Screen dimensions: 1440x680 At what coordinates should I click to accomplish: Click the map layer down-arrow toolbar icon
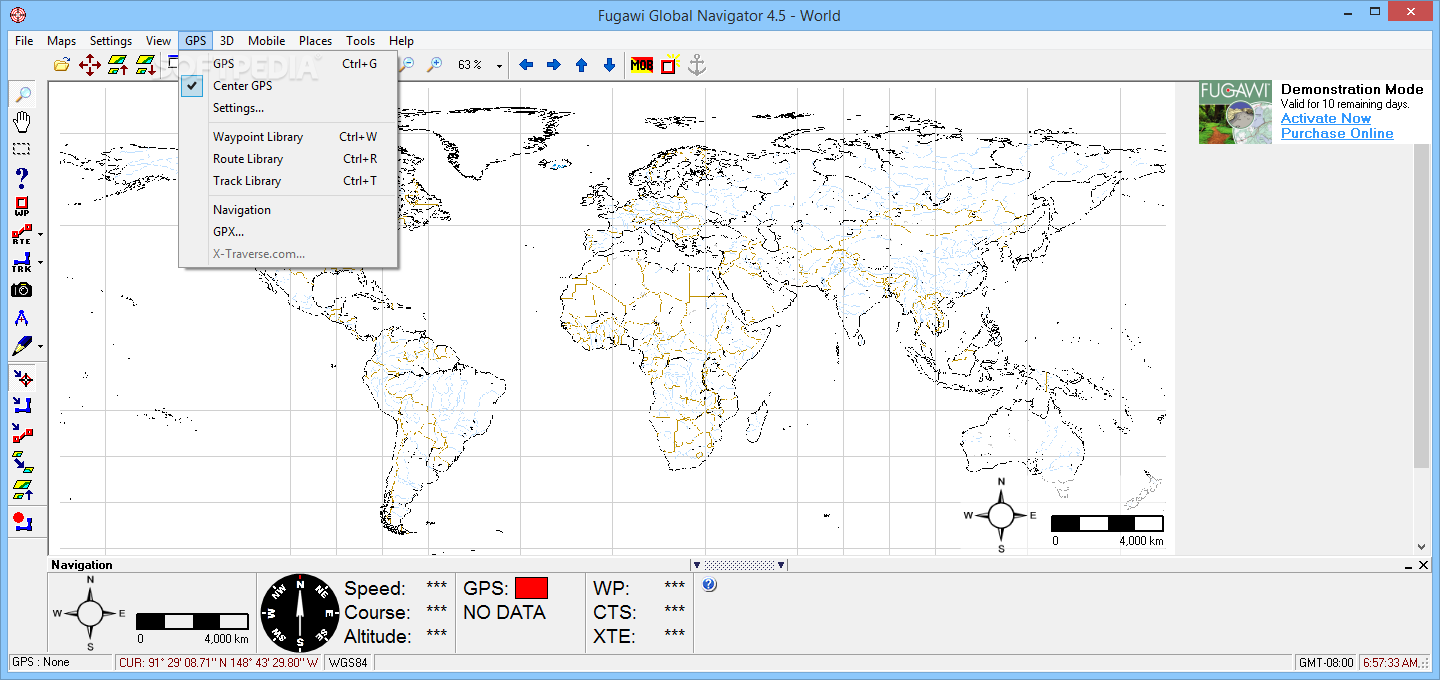[146, 65]
